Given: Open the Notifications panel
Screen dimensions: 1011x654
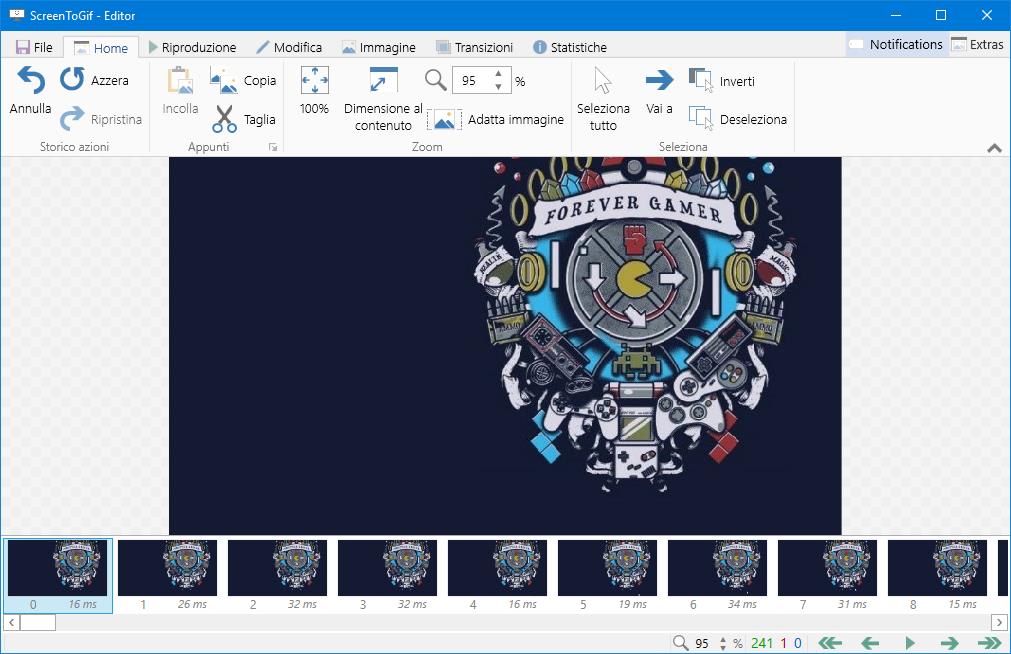Looking at the screenshot, I should coord(896,45).
